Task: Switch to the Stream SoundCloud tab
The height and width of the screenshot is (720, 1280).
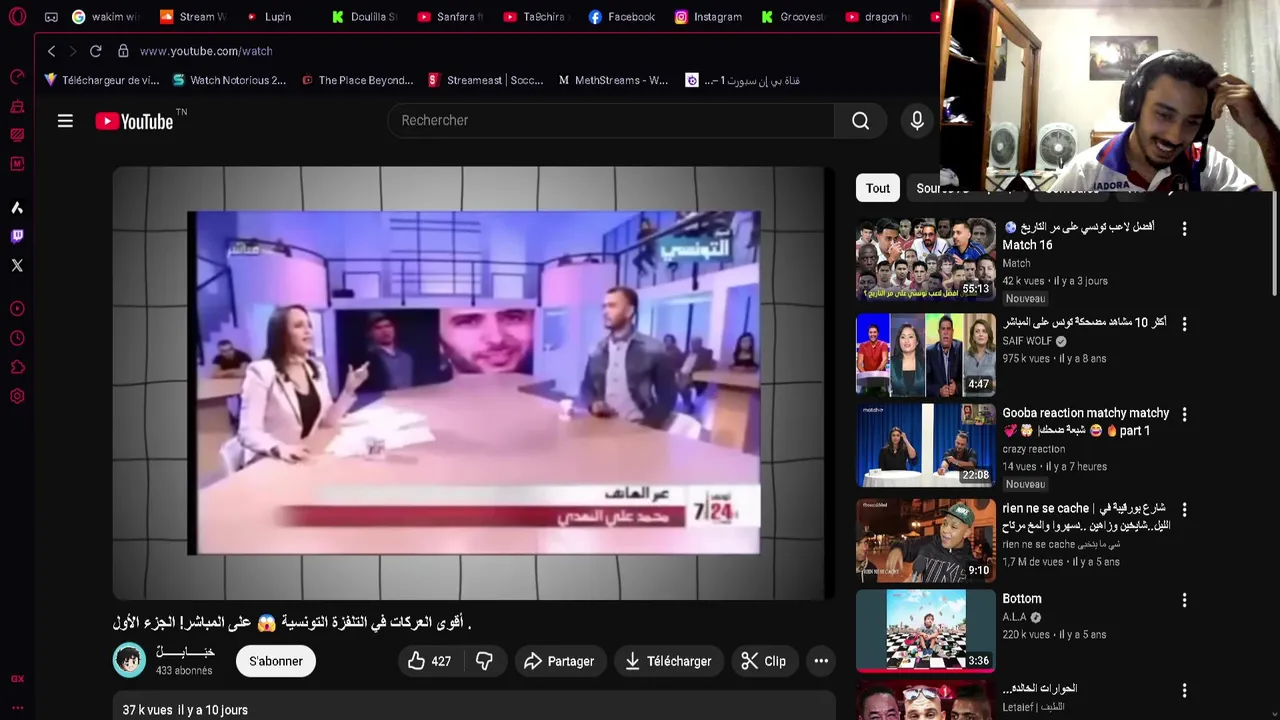Action: (x=193, y=17)
